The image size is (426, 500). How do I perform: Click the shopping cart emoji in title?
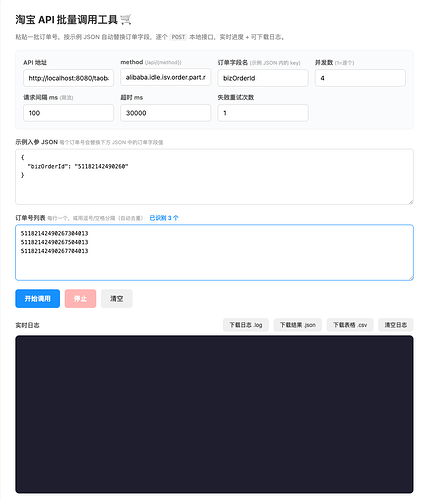[x=126, y=20]
